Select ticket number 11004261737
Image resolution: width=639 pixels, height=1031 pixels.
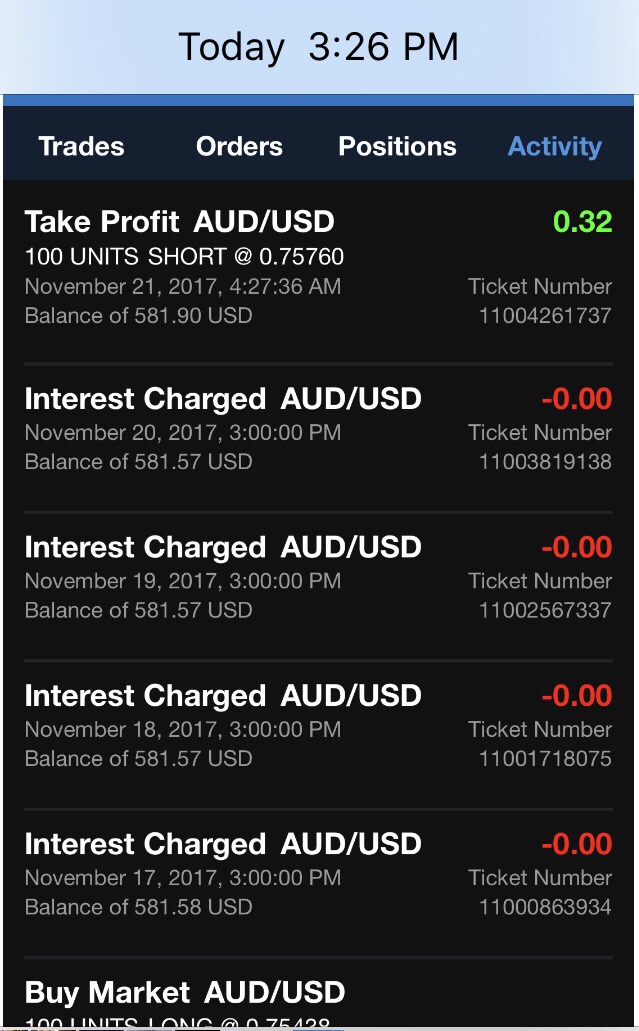point(545,316)
